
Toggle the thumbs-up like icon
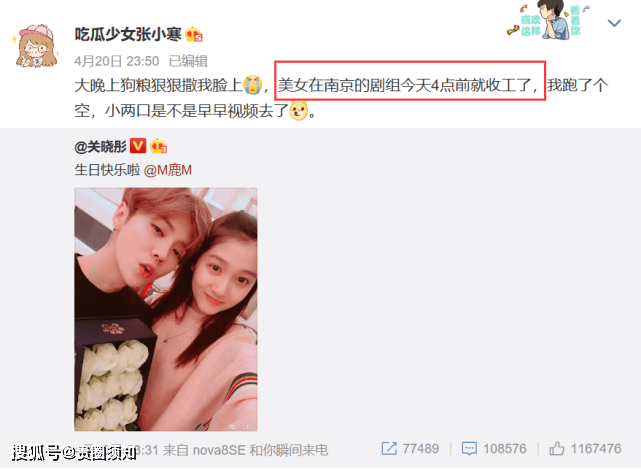pos(556,448)
